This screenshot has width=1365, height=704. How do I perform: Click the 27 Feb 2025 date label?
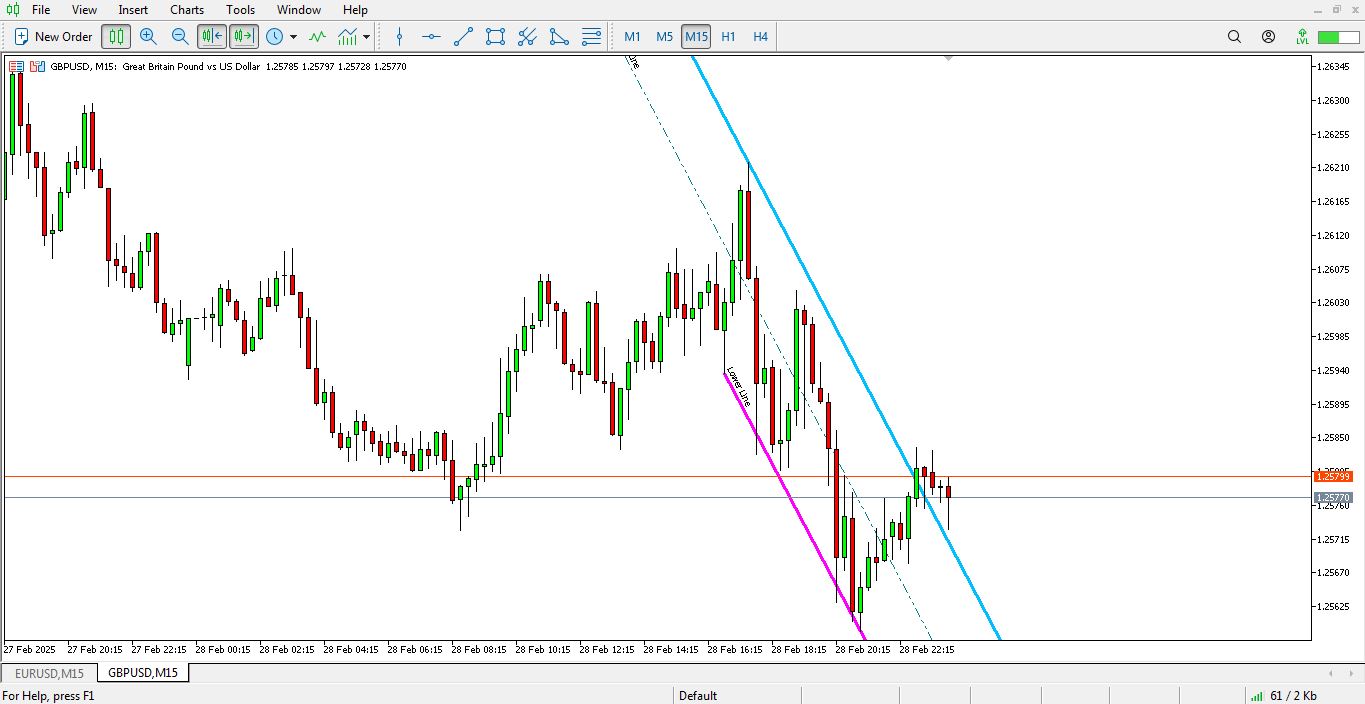coord(29,649)
